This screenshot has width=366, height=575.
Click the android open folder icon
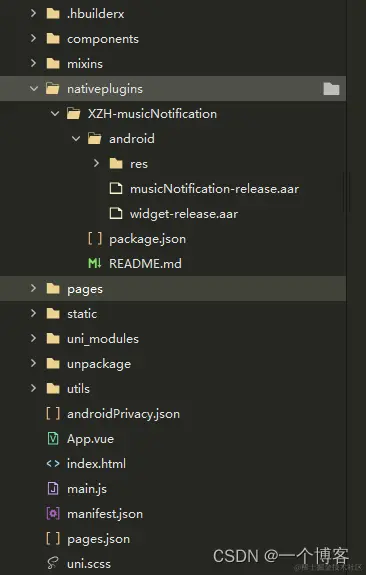95,139
